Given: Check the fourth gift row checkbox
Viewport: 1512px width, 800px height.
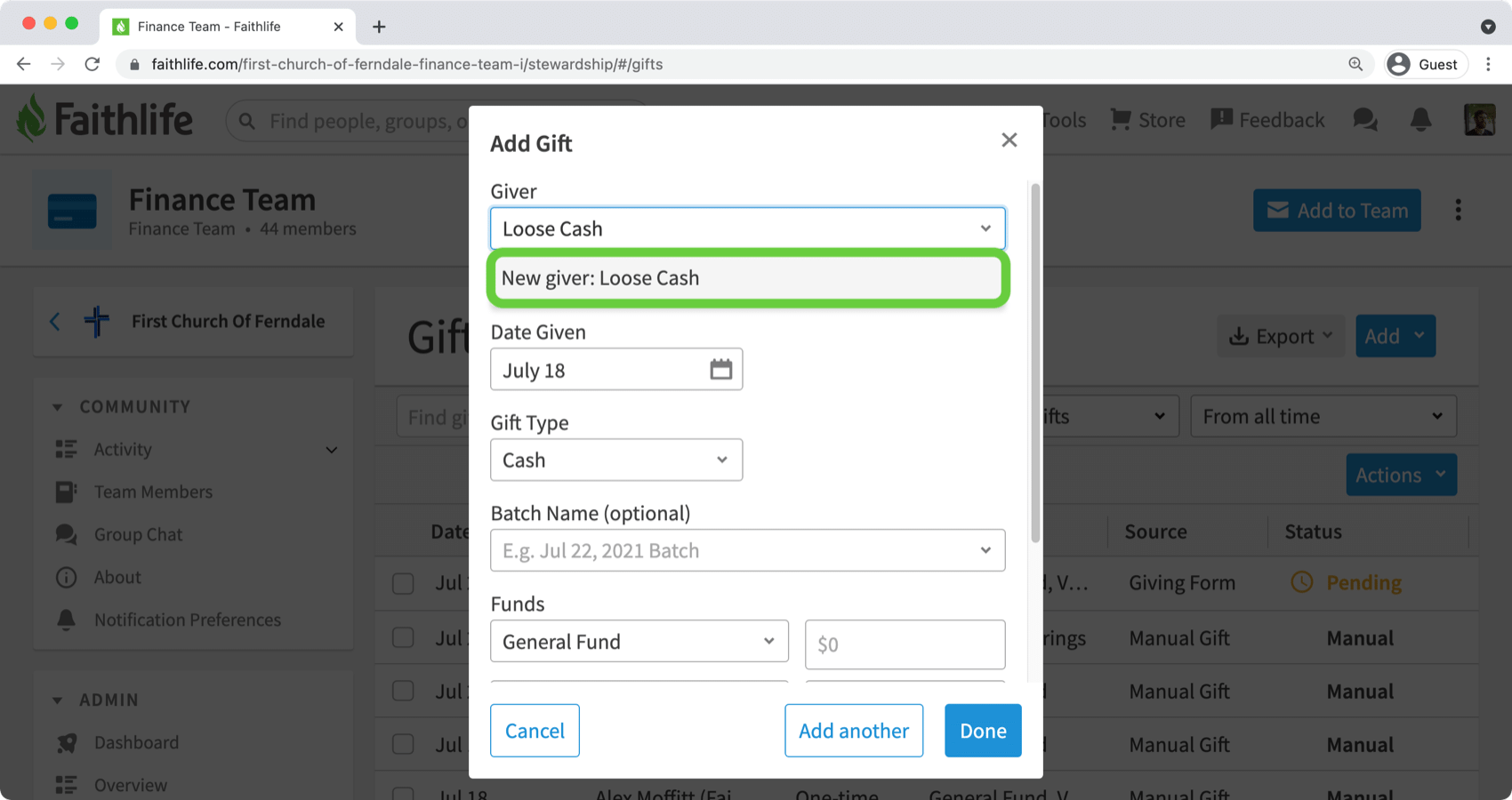Looking at the screenshot, I should pos(404,745).
